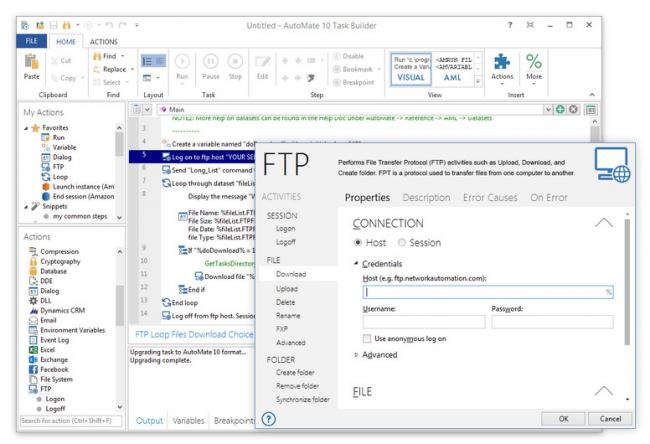Switch to ACTIONS ribbon tab
This screenshot has height=444, width=650.
click(x=104, y=41)
